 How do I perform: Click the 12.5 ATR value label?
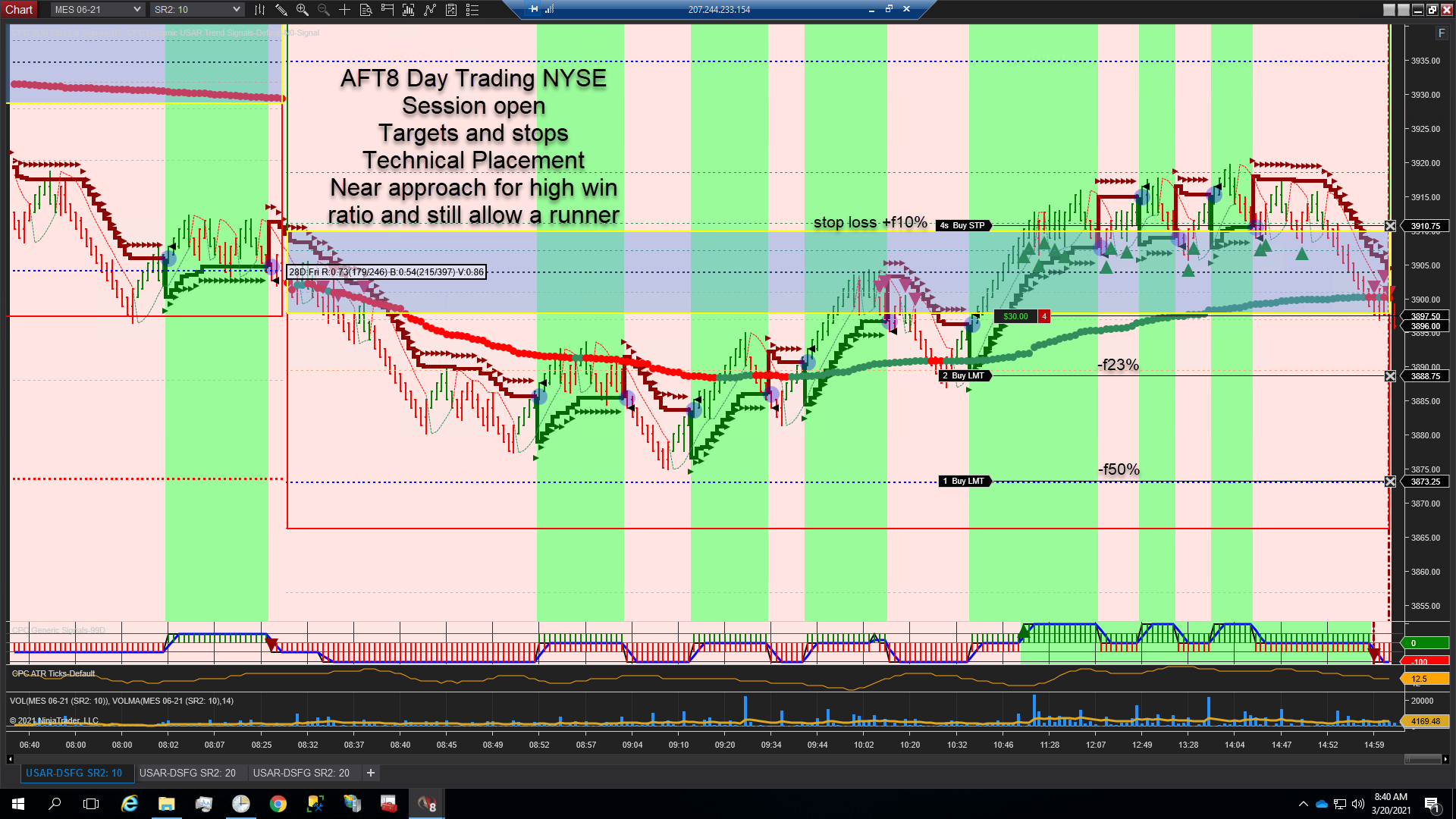[1425, 679]
